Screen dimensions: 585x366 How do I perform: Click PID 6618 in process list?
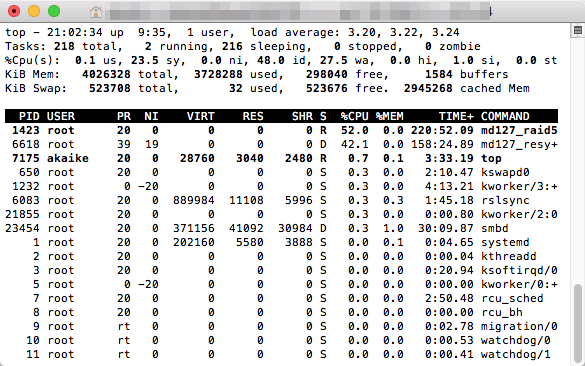tap(26, 144)
